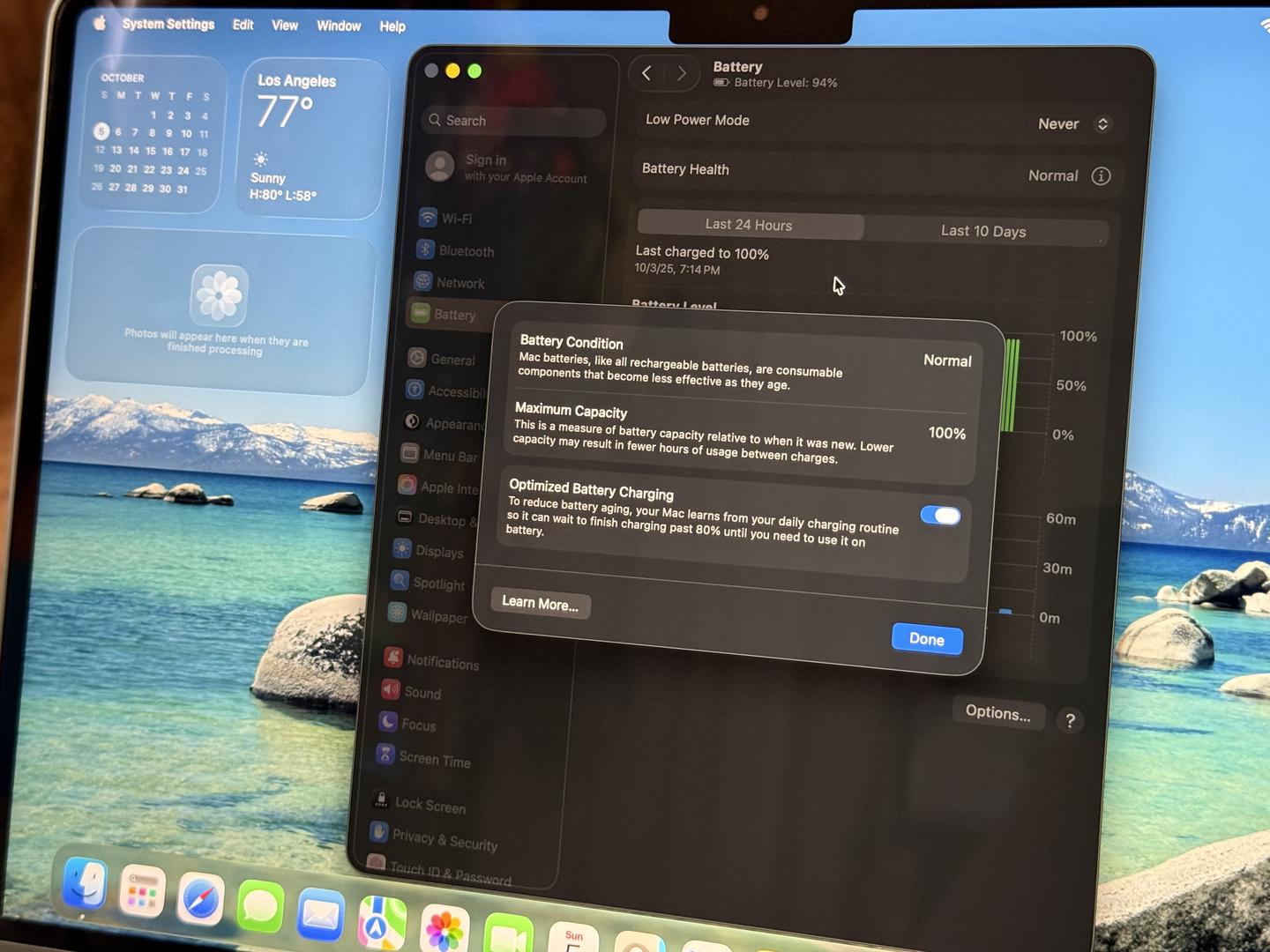1270x952 pixels.
Task: Click the forward navigation chevron
Action: point(681,74)
